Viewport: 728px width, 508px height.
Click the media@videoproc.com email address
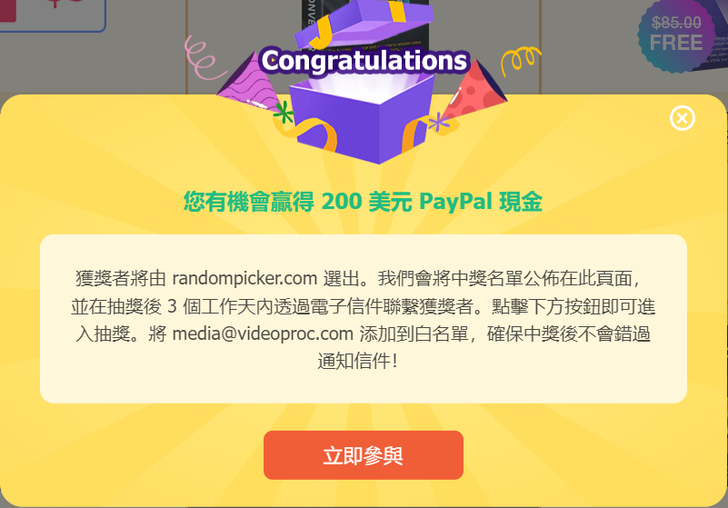point(263,333)
